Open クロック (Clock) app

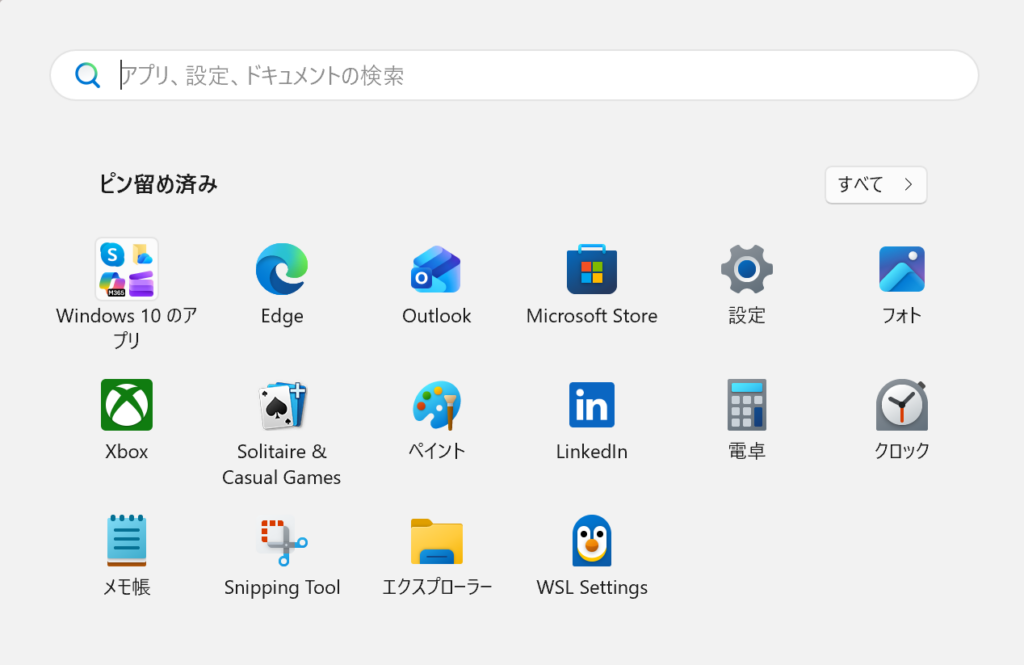point(902,405)
